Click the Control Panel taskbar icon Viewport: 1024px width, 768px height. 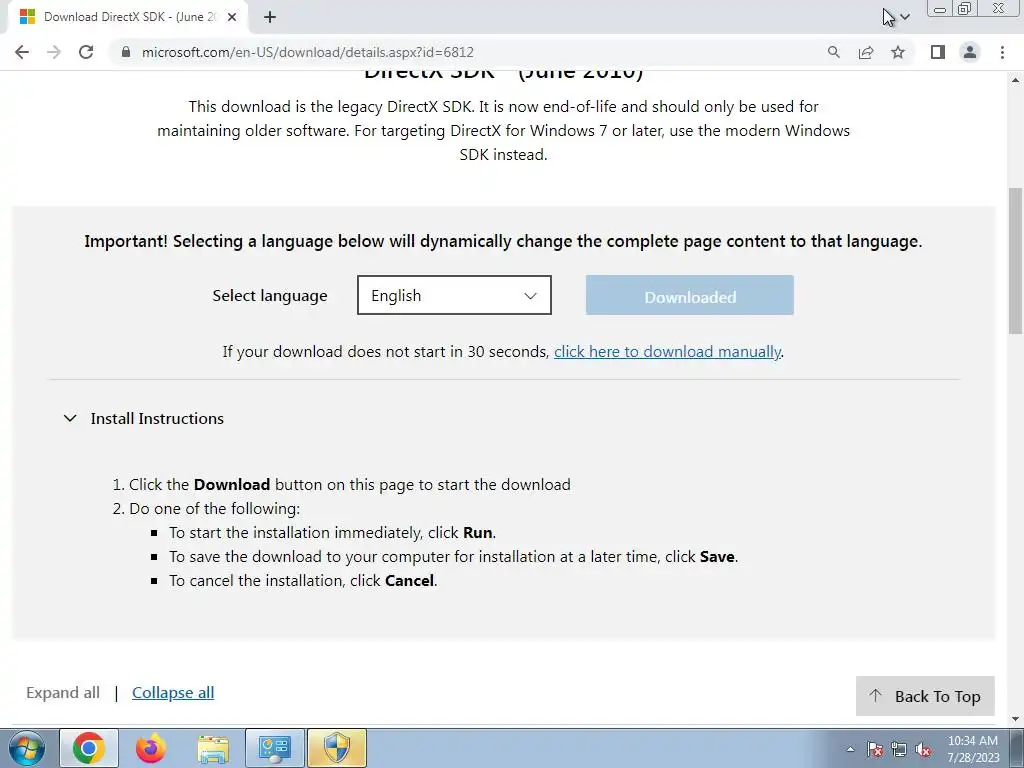coord(274,748)
